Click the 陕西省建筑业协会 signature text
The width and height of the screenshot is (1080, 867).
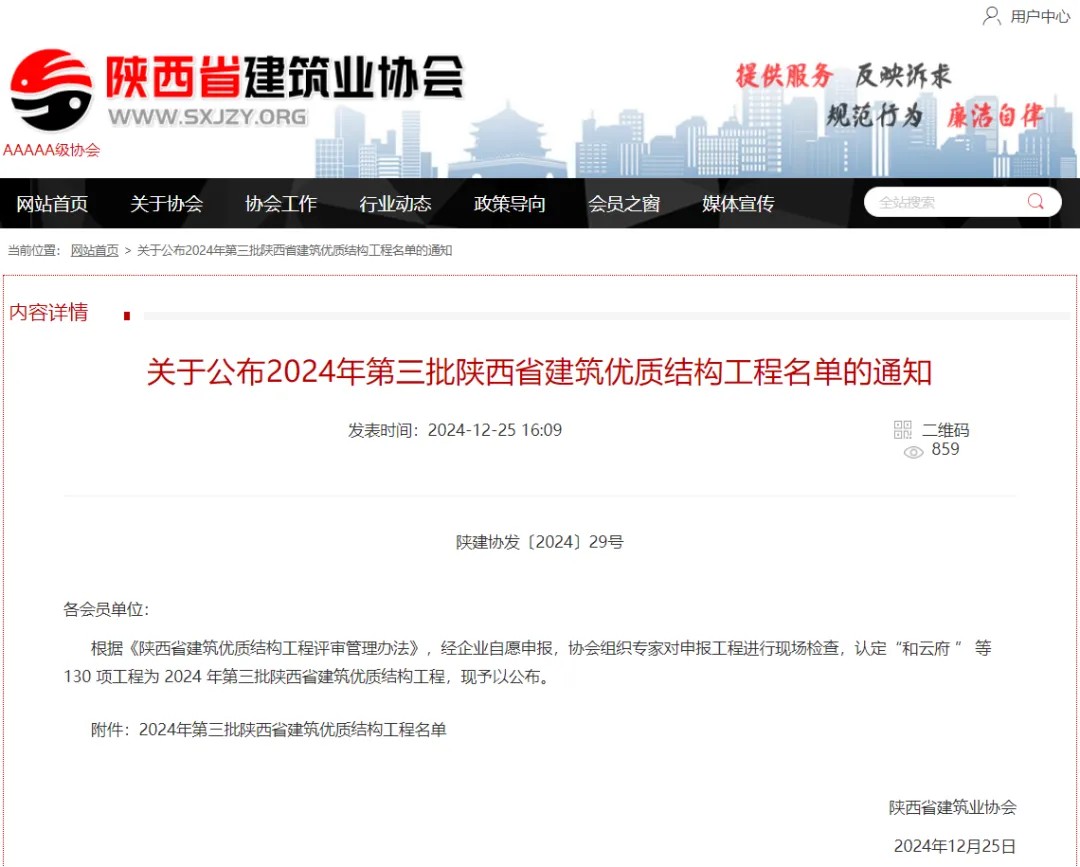pyautogui.click(x=953, y=807)
